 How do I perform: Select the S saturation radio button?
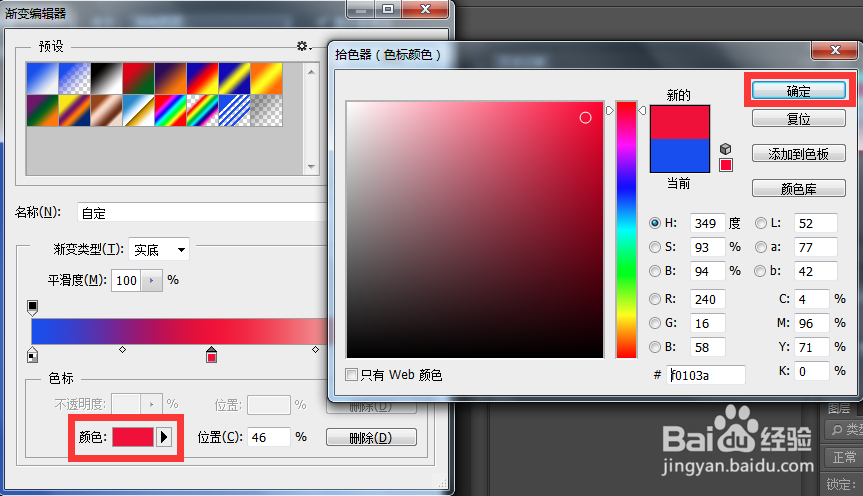click(655, 247)
